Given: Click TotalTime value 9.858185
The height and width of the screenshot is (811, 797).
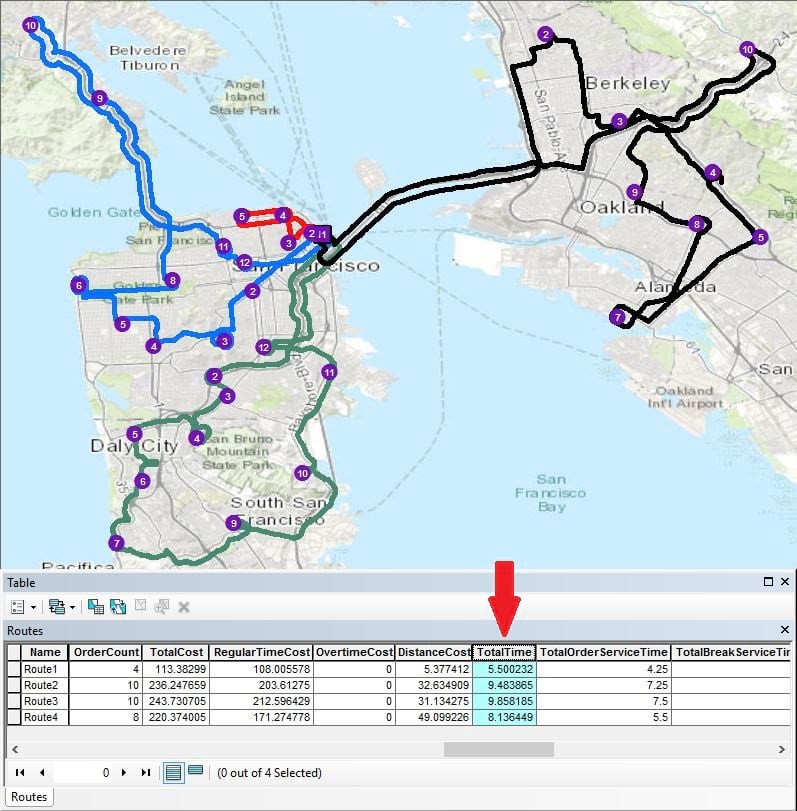Looking at the screenshot, I should [504, 701].
